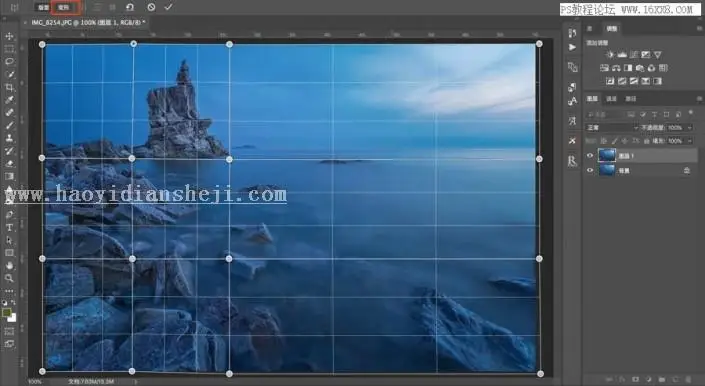This screenshot has width=705, height=386.
Task: Toggle lock layer position
Action: coord(625,141)
